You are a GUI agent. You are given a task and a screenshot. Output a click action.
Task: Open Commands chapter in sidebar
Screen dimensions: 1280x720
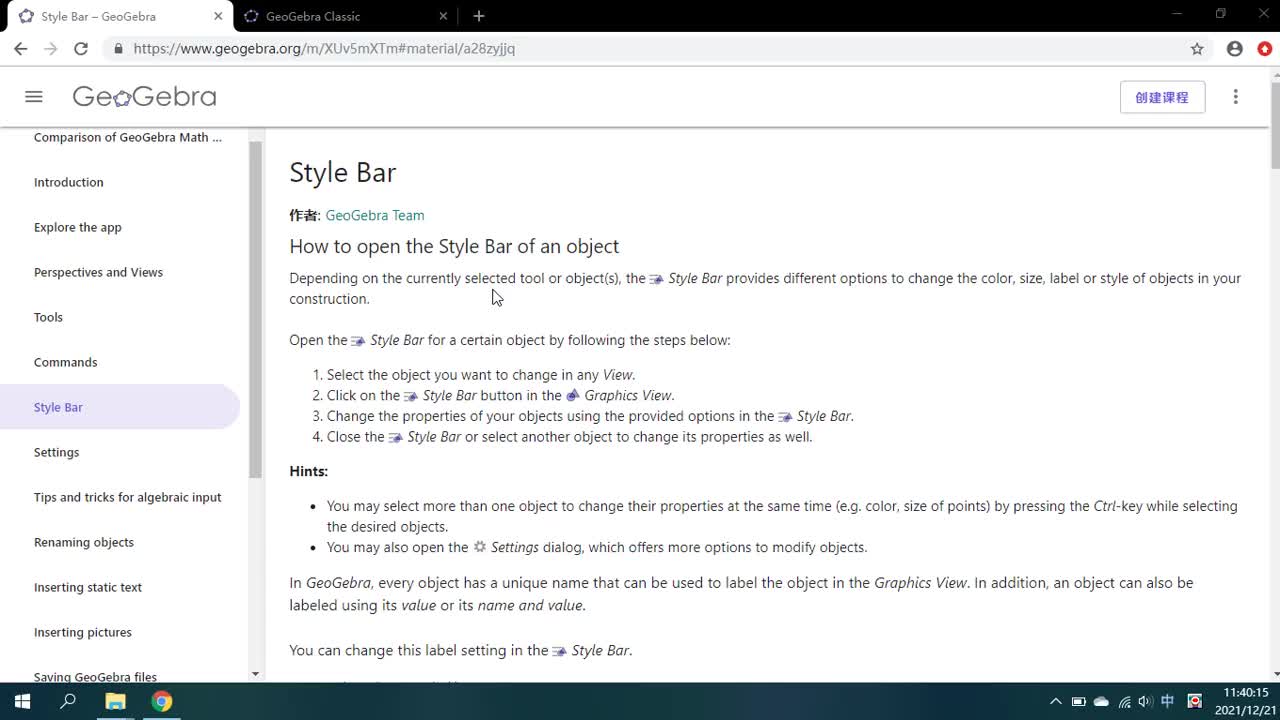[65, 362]
